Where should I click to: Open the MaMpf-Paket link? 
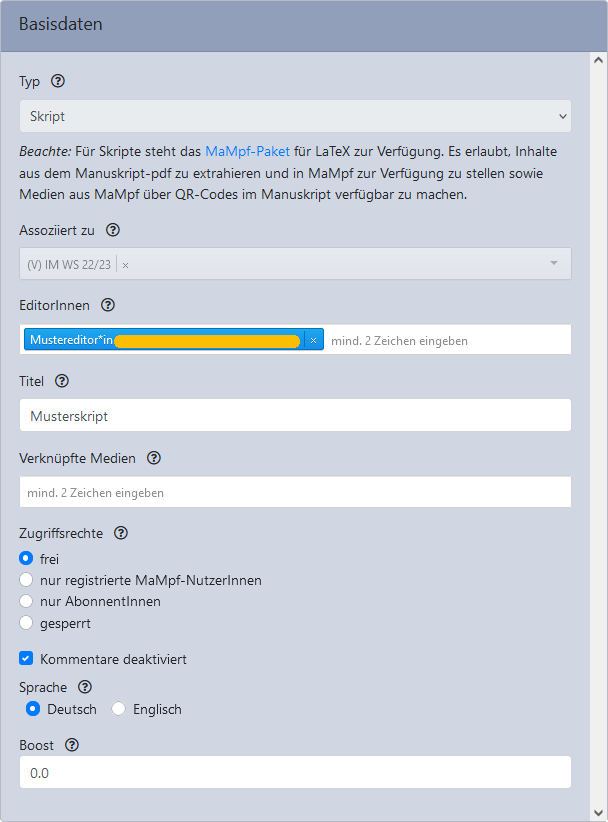pos(247,152)
